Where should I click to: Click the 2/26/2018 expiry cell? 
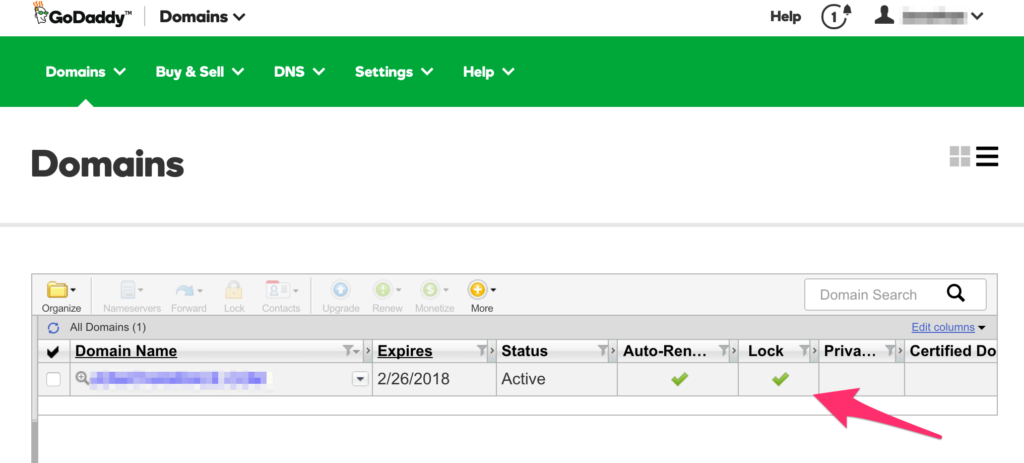(x=413, y=379)
